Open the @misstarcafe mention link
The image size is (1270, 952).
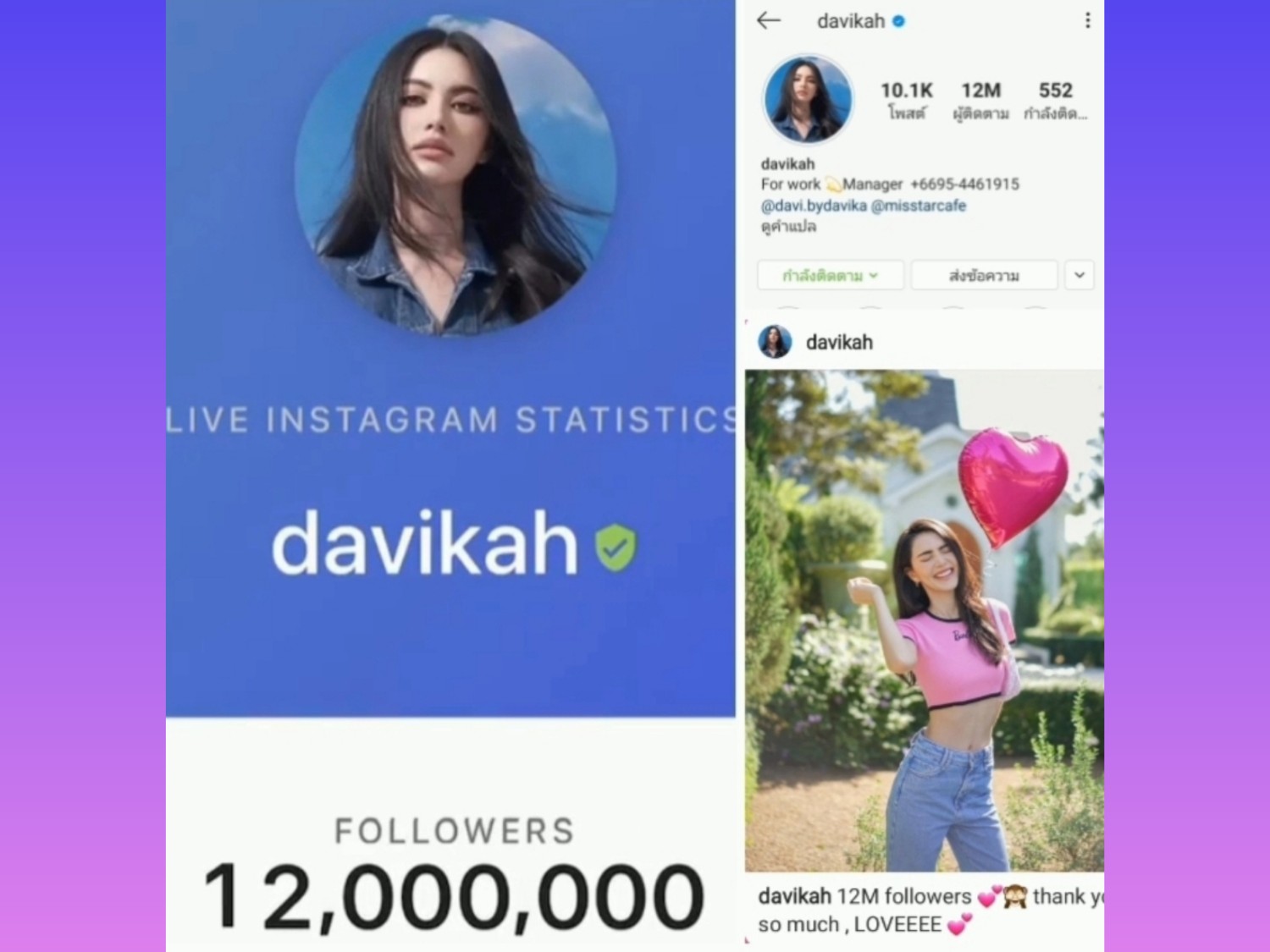[x=919, y=206]
